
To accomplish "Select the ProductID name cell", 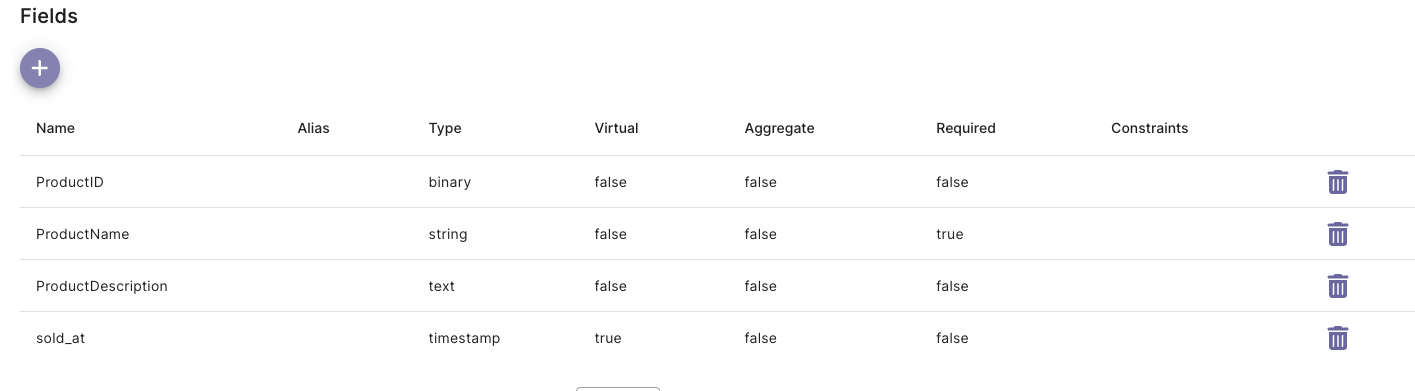I will pos(70,182).
